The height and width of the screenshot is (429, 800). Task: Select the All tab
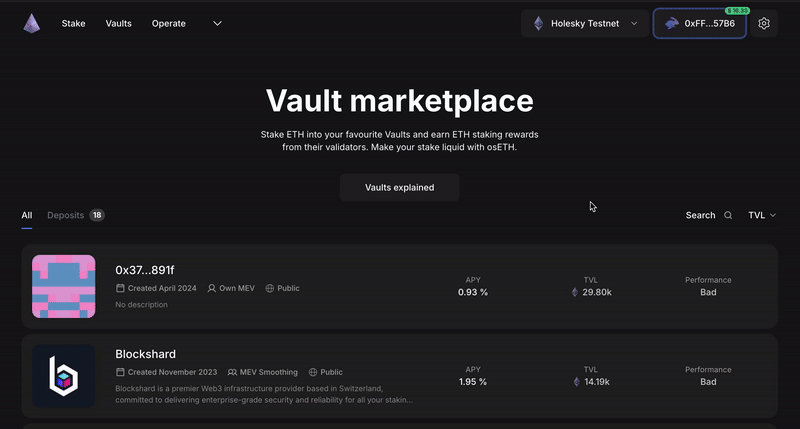coord(27,215)
